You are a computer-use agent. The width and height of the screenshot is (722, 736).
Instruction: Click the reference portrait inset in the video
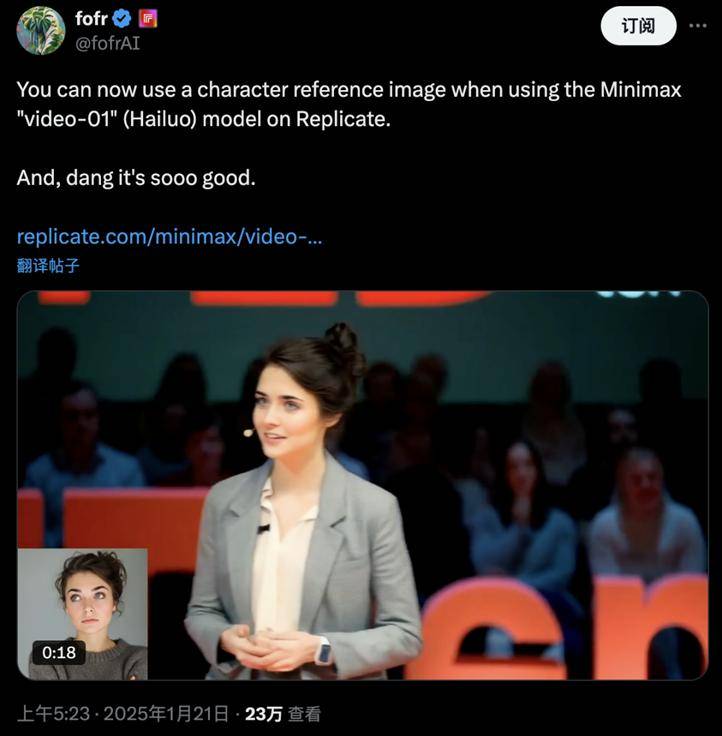click(x=83, y=614)
